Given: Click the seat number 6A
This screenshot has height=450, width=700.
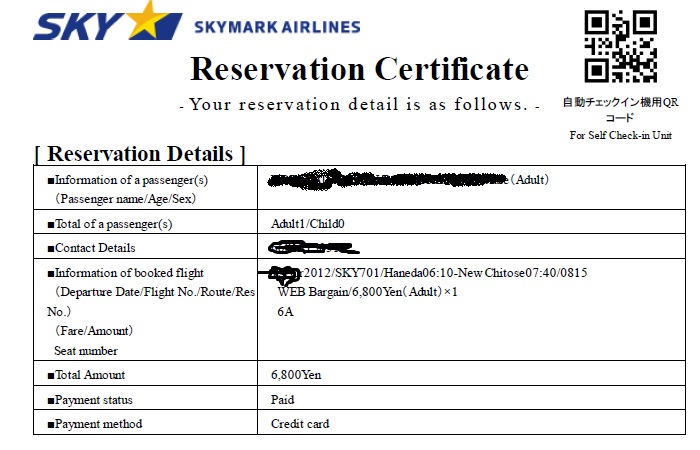Looking at the screenshot, I should click(285, 312).
